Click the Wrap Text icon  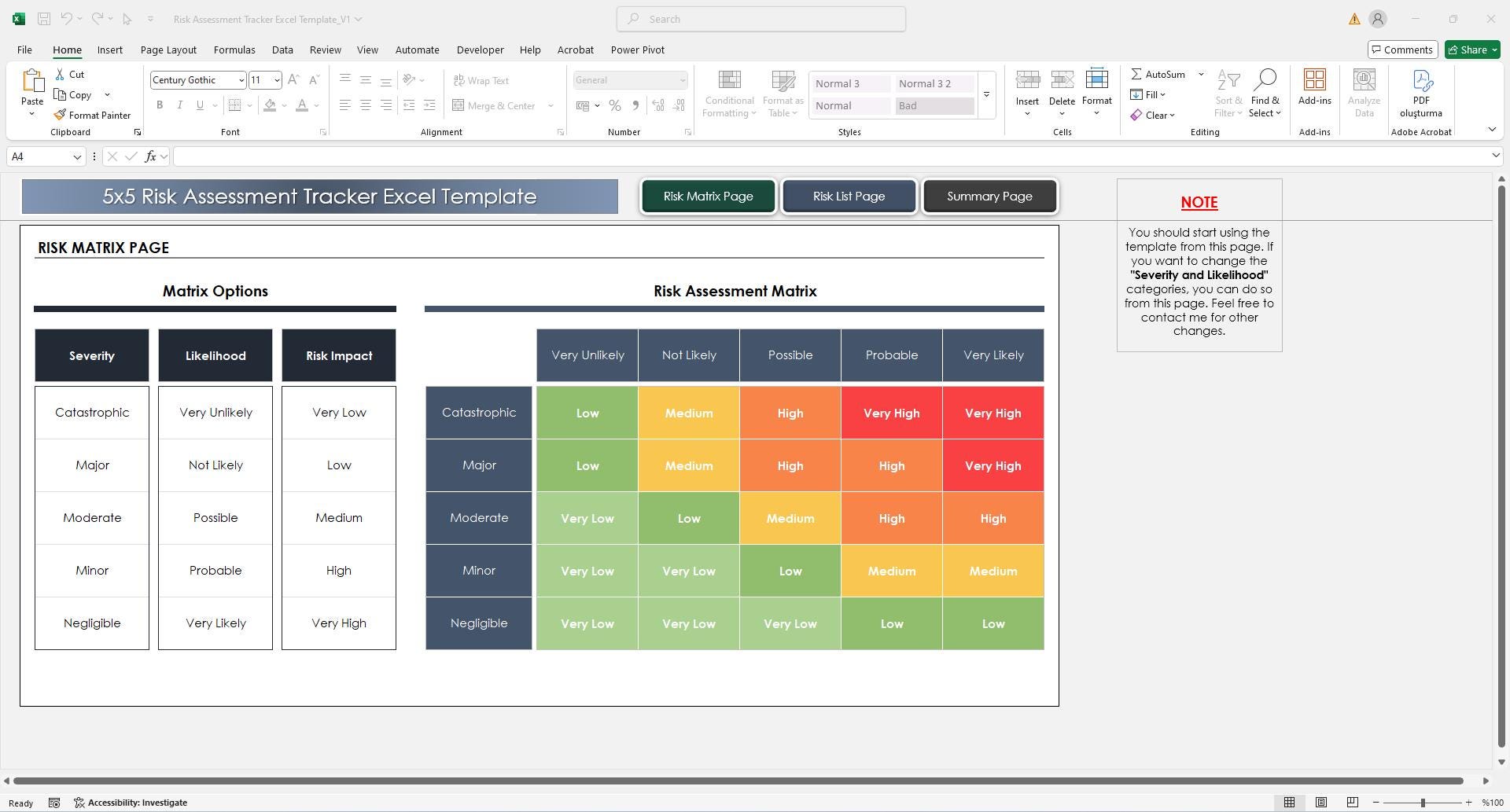coord(459,80)
